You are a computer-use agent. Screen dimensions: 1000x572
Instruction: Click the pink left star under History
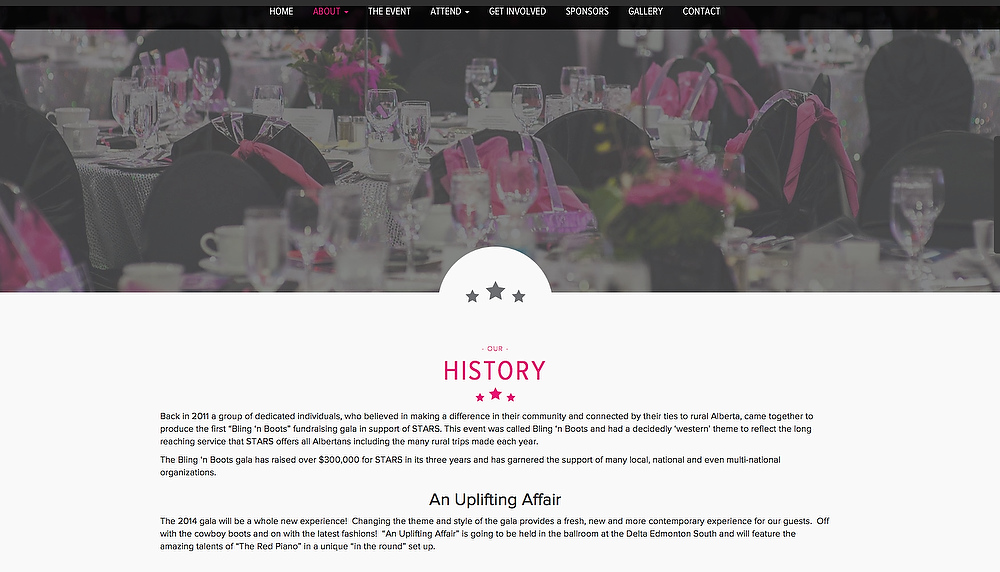pyautogui.click(x=480, y=397)
